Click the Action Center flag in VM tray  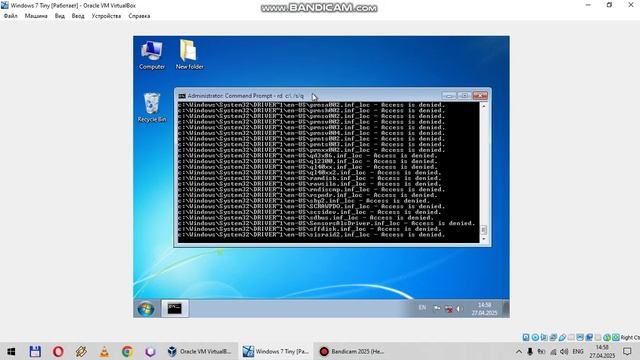click(437, 308)
